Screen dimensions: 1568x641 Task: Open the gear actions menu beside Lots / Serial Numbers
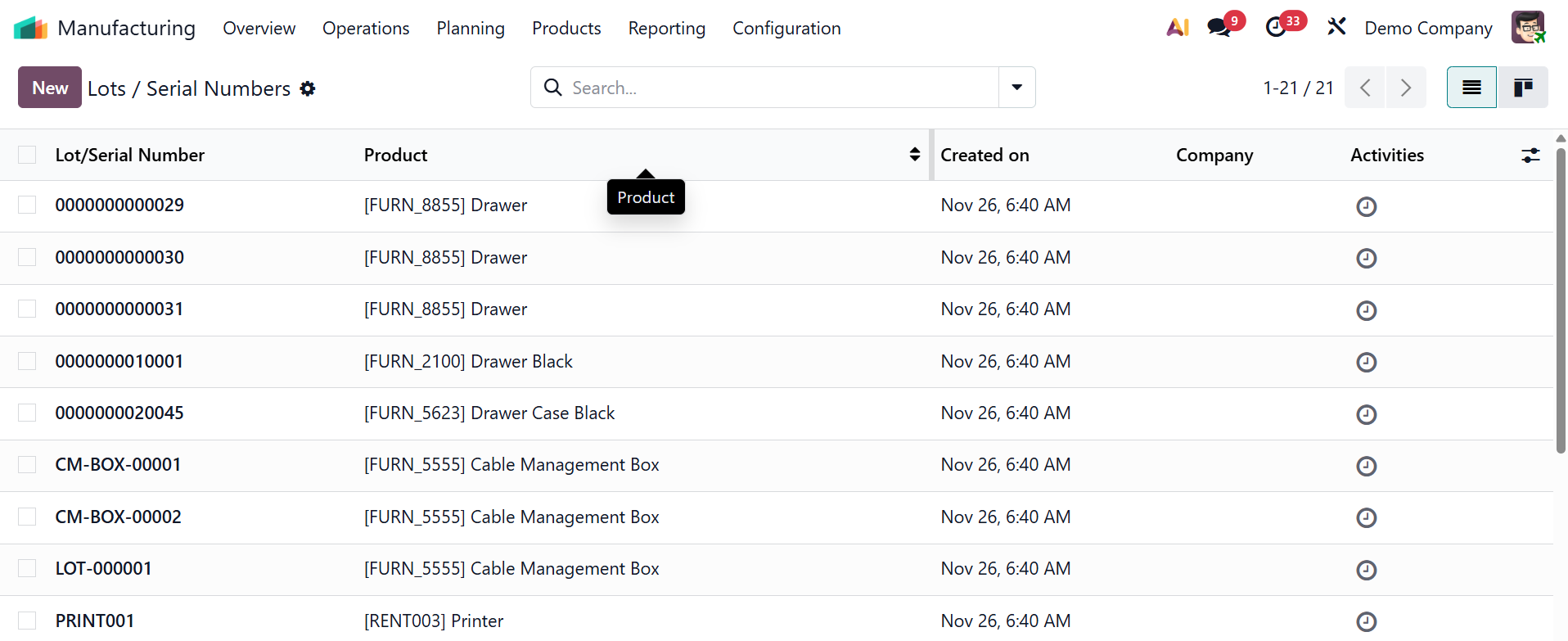[308, 88]
